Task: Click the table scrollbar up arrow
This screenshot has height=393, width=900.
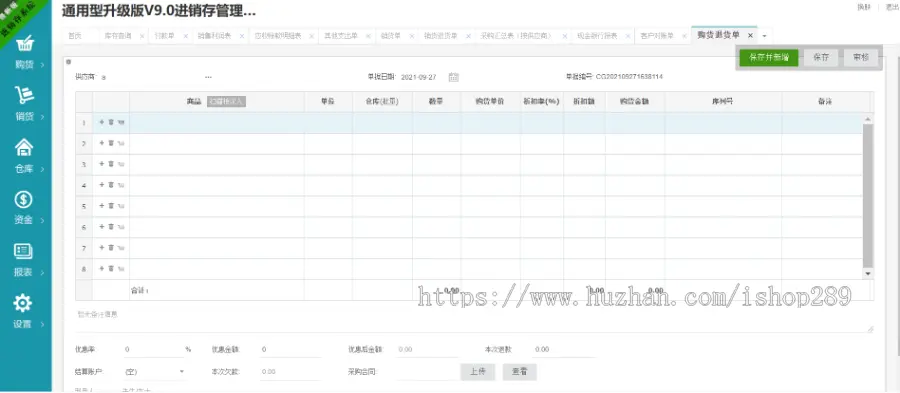Action: pos(867,119)
